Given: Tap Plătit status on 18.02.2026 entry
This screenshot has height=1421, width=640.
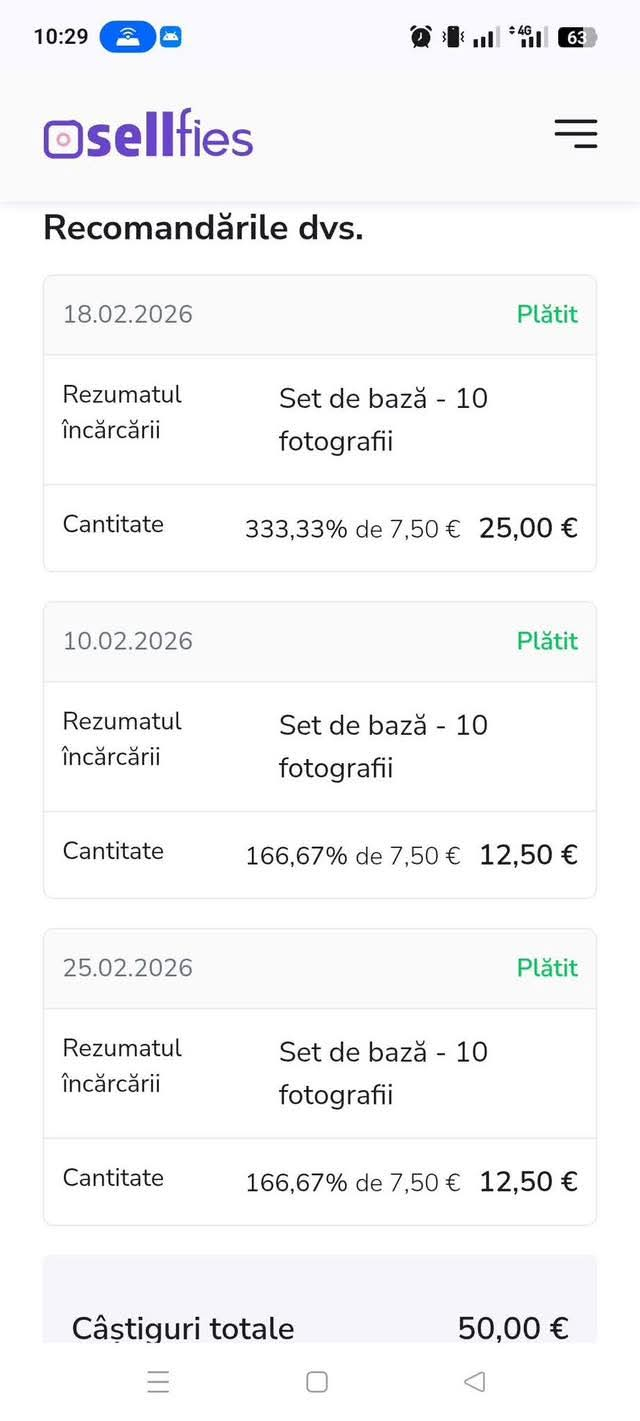Looking at the screenshot, I should tap(547, 314).
